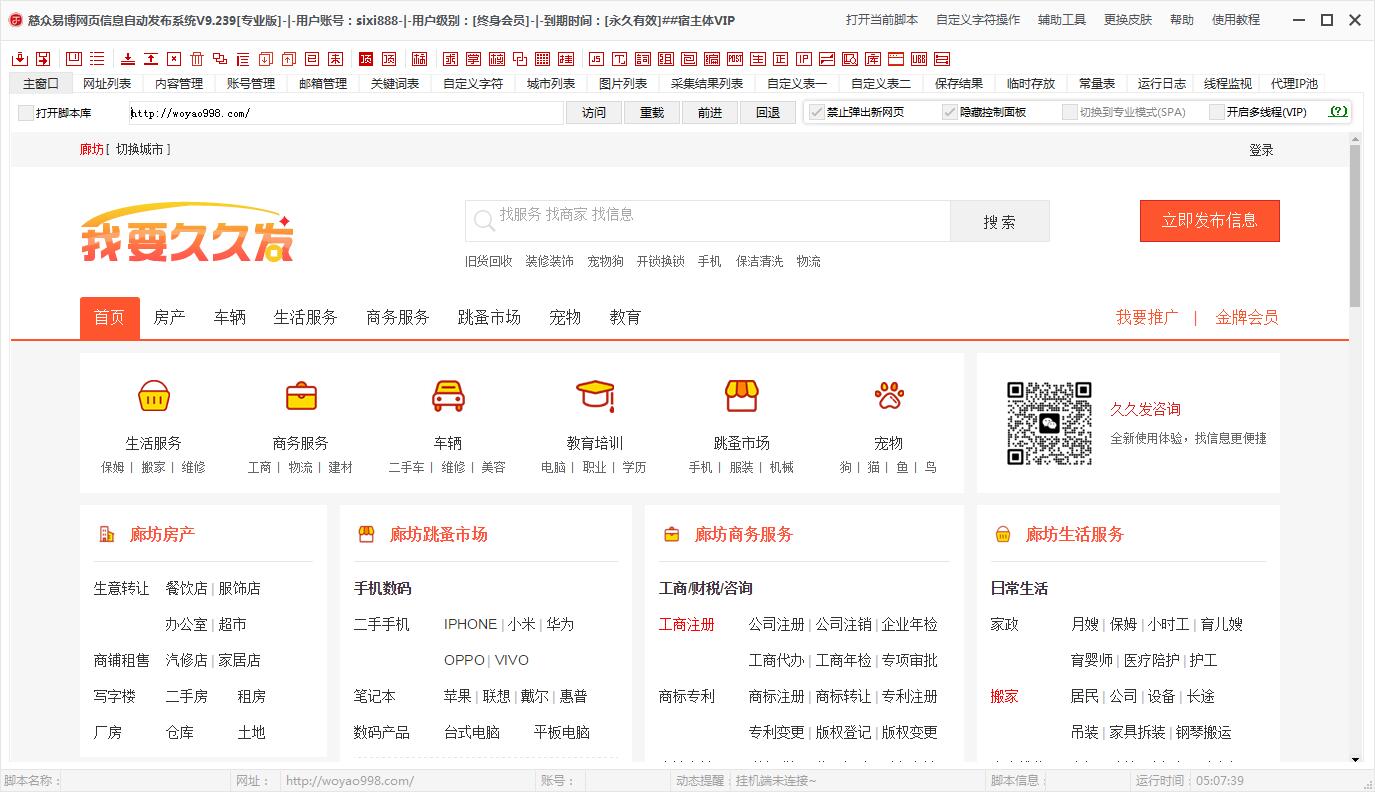1375x792 pixels.
Task: Click the 宠物 paw print icon
Action: [x=889, y=396]
